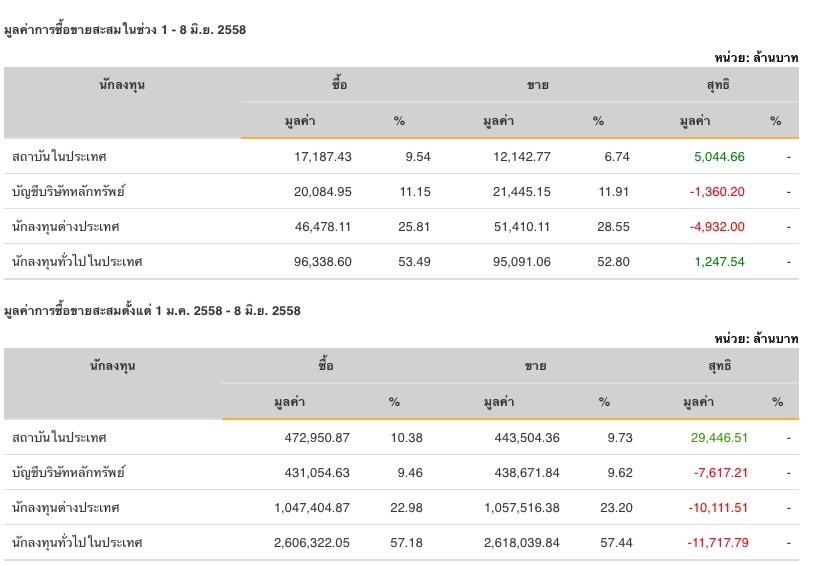Click สถาบันในประเทศ in the upper table
The image size is (817, 566).
pyautogui.click(x=60, y=157)
